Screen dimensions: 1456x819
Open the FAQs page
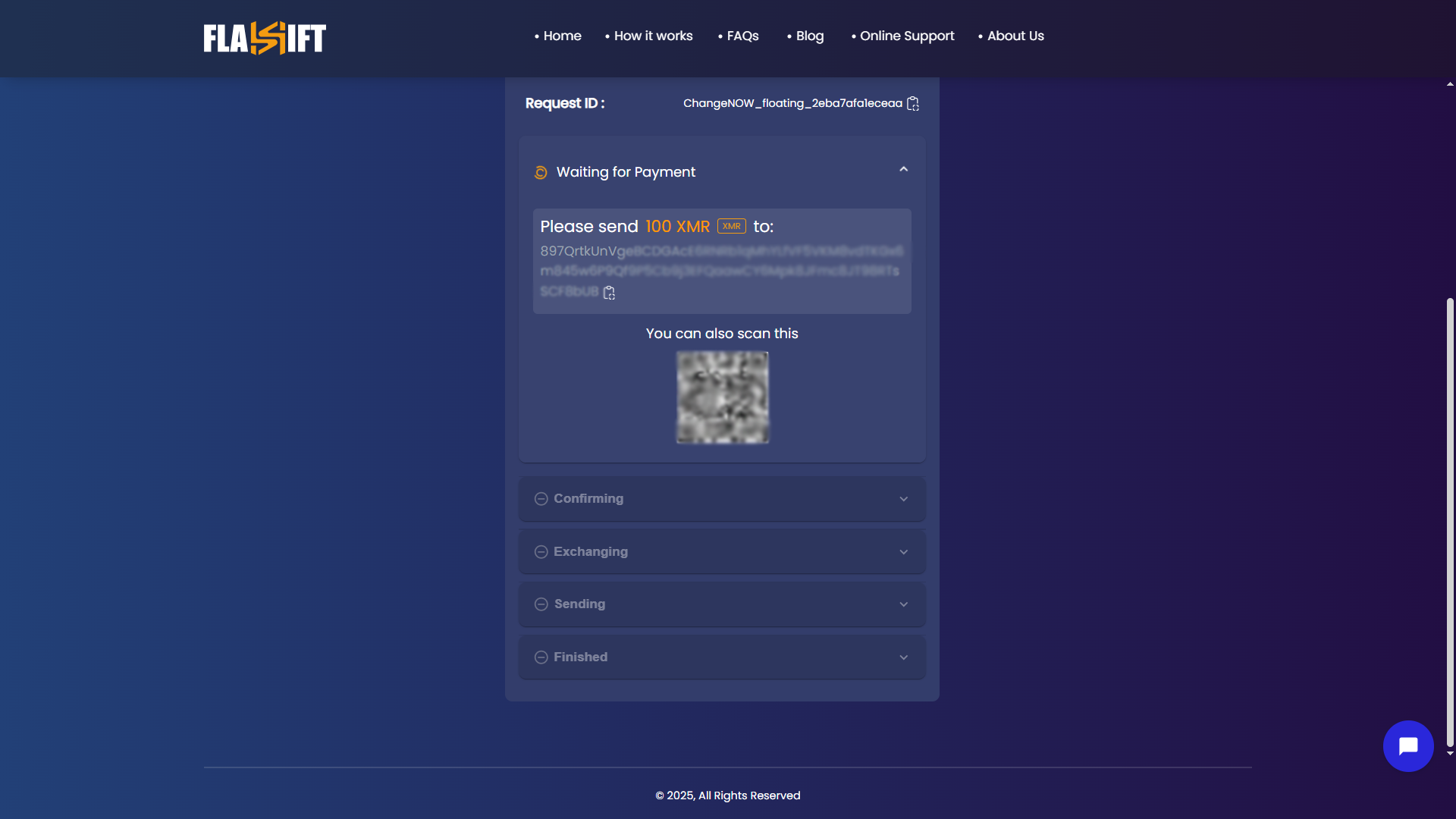click(x=742, y=36)
